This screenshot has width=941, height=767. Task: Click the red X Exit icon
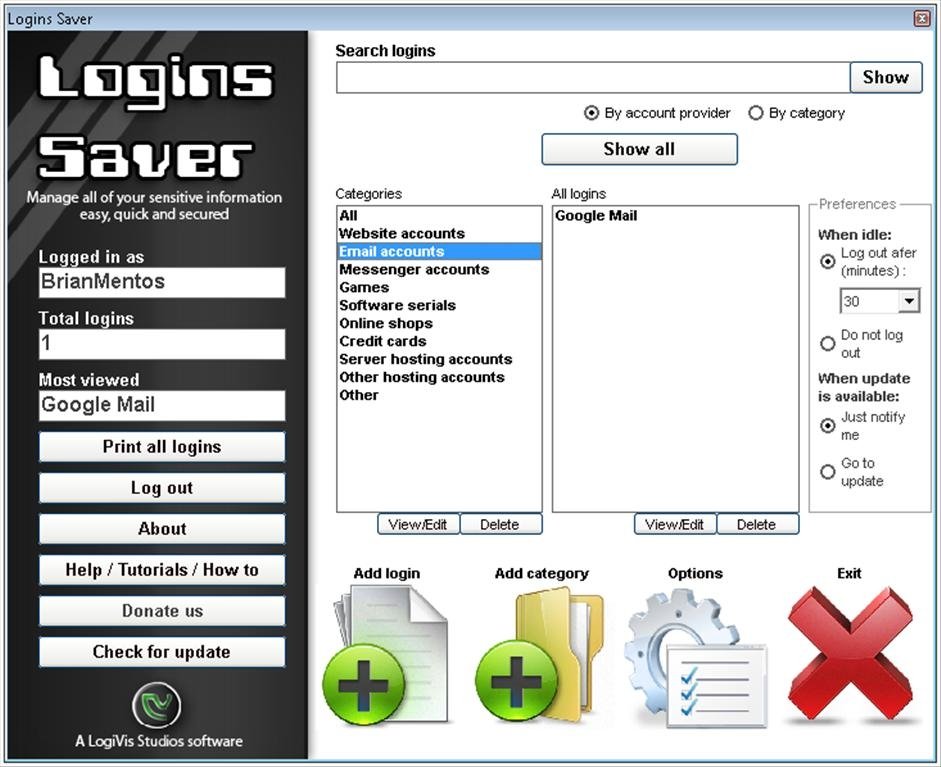[850, 654]
